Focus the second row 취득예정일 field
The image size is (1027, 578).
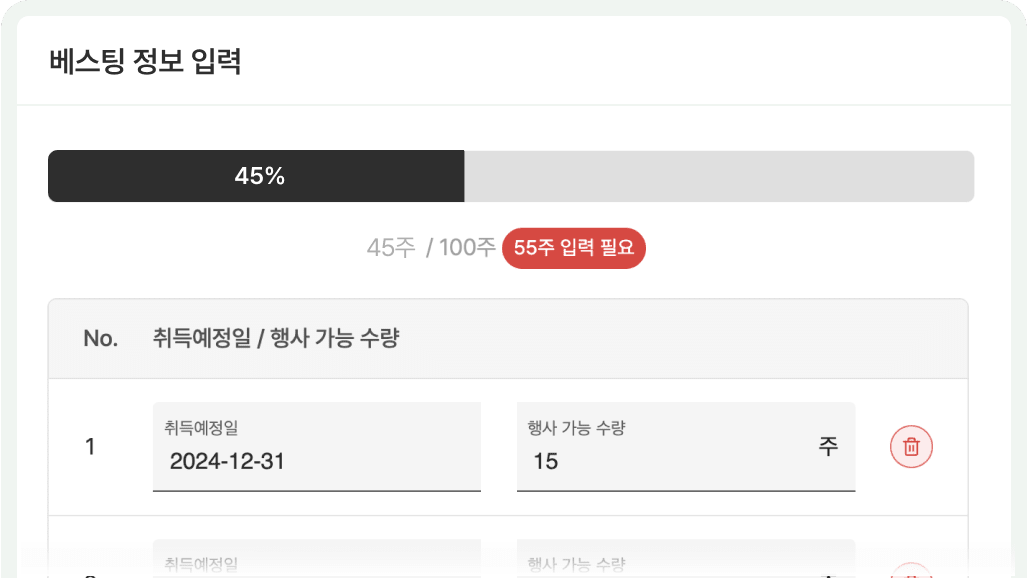click(x=316, y=560)
